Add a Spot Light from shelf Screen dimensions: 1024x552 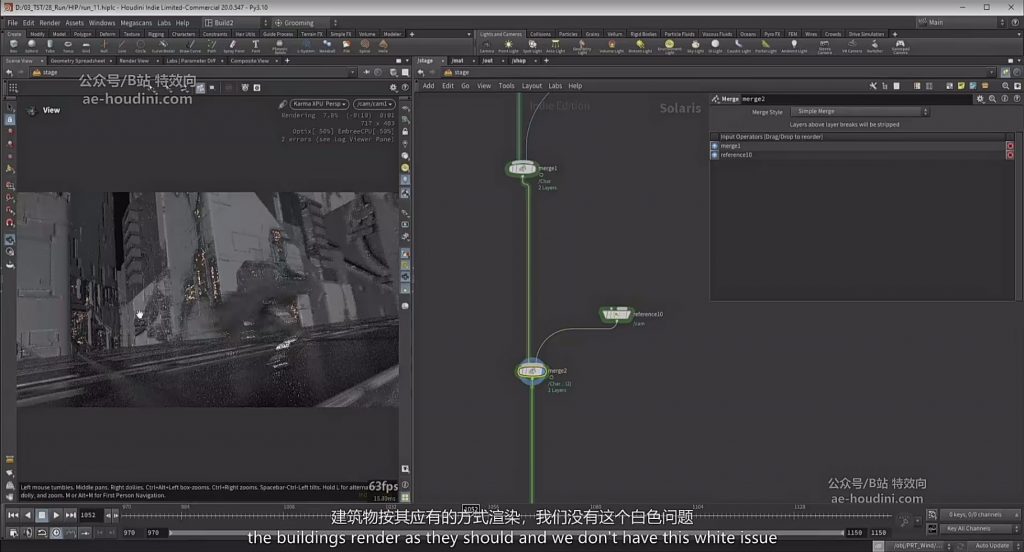(x=532, y=46)
